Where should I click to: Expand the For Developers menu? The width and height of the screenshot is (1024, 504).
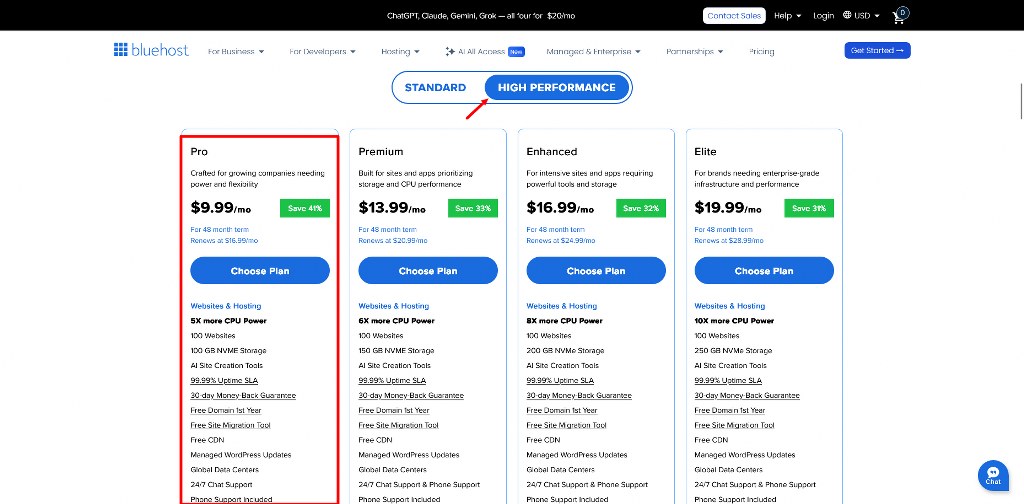click(323, 51)
